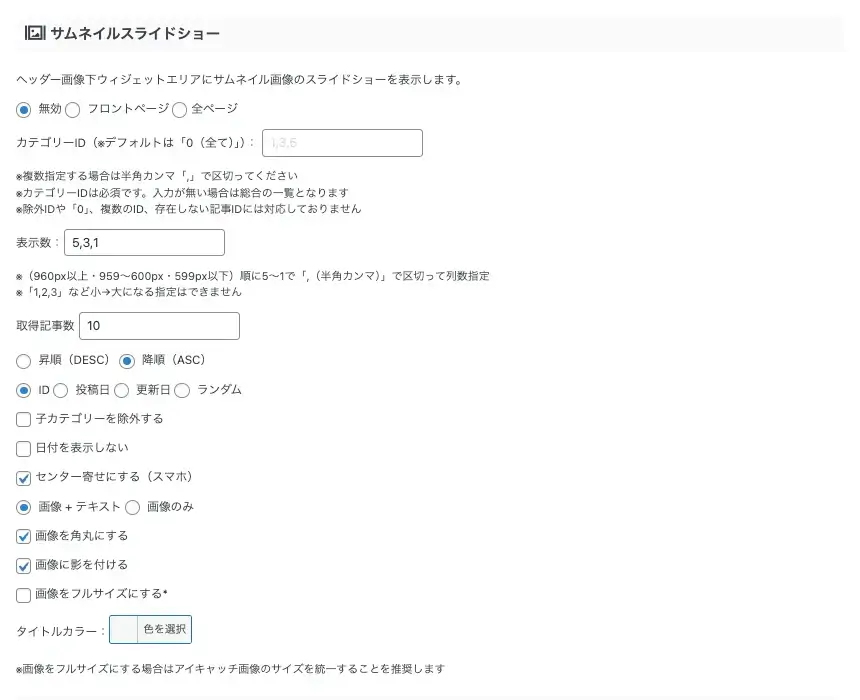Enable 子カテゴリーを除外する option
Viewport: 860px width, 700px height.
[x=23, y=419]
